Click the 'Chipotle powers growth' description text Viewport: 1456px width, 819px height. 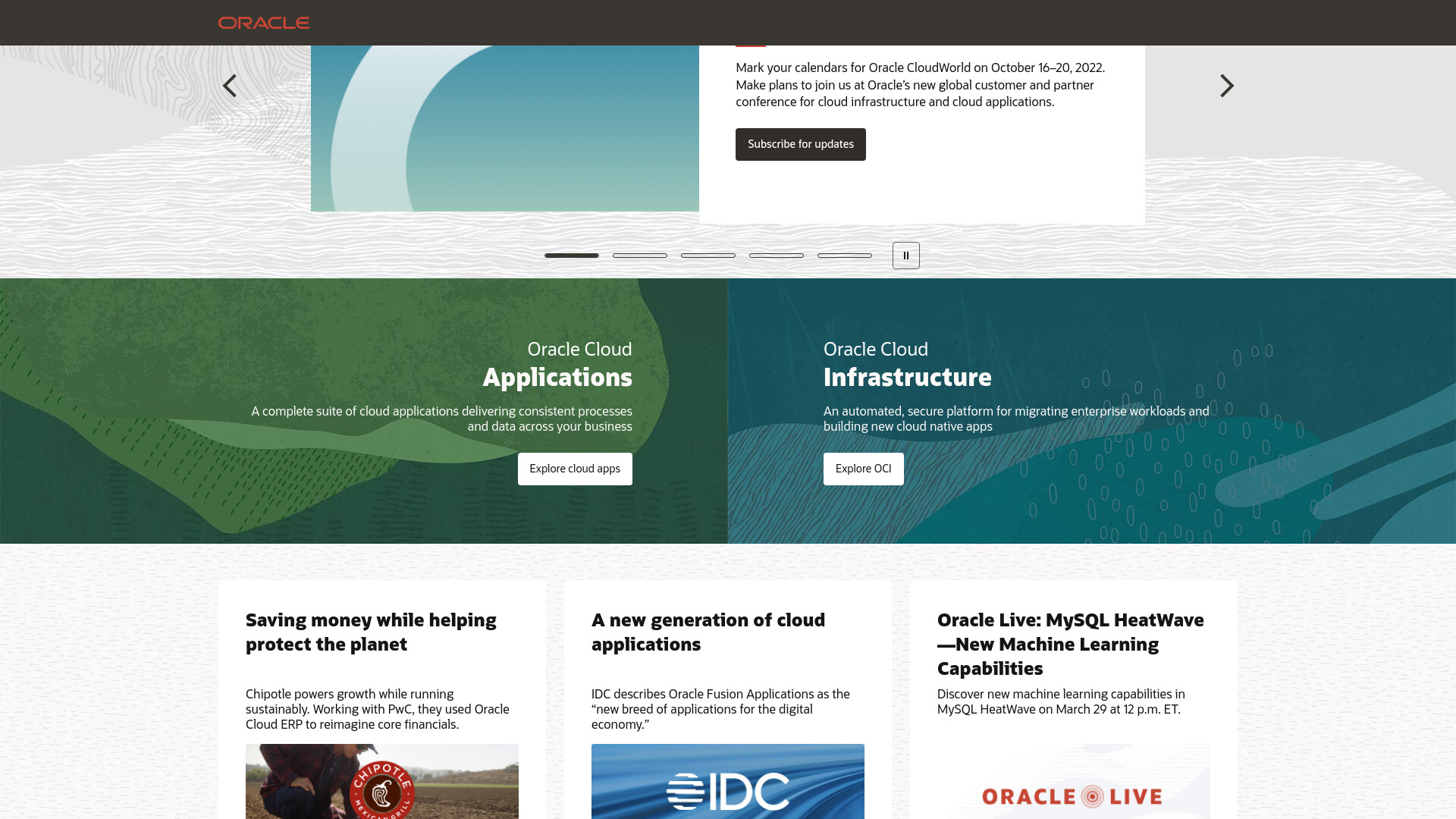[378, 709]
